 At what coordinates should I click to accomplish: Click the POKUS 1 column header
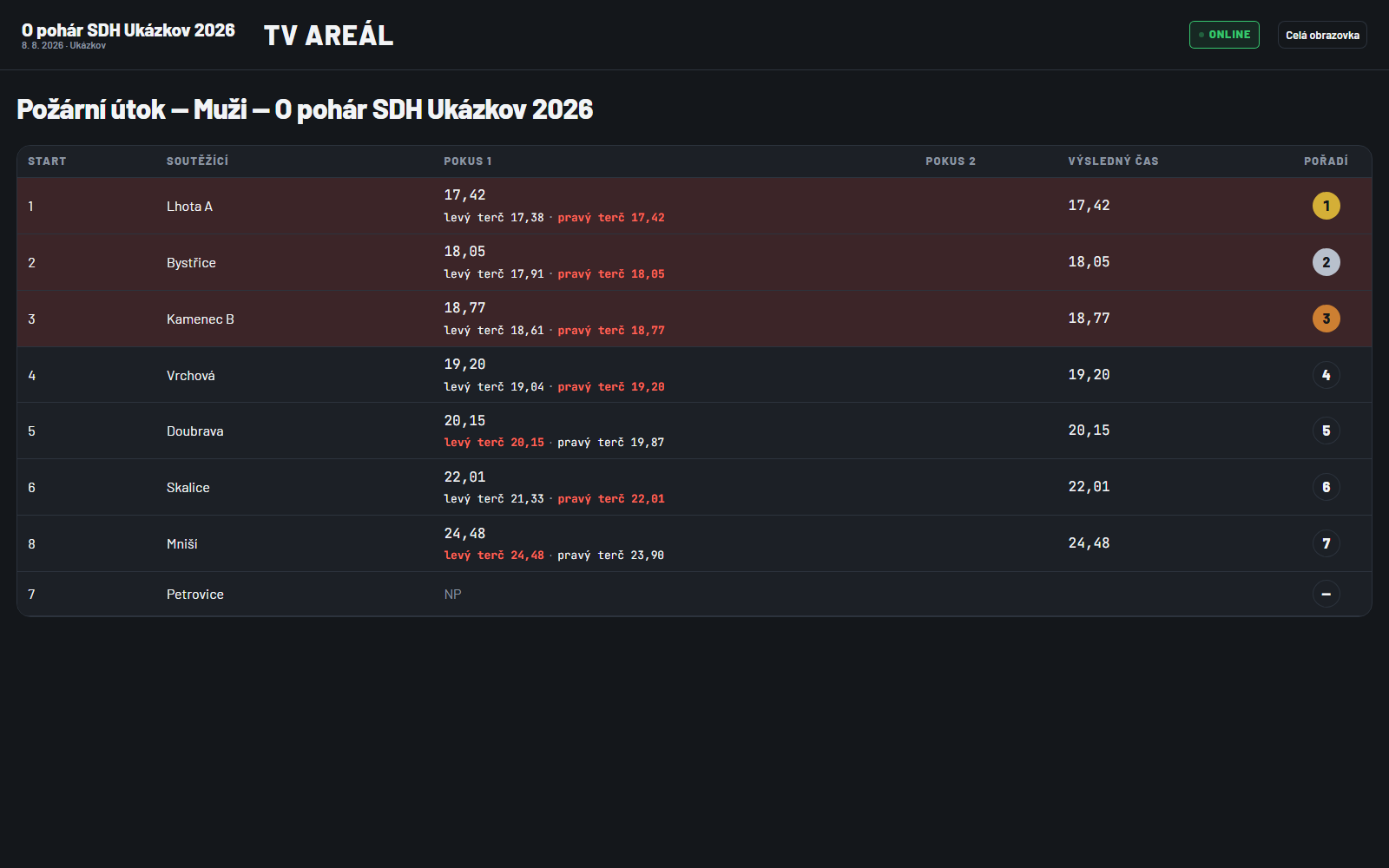click(468, 161)
